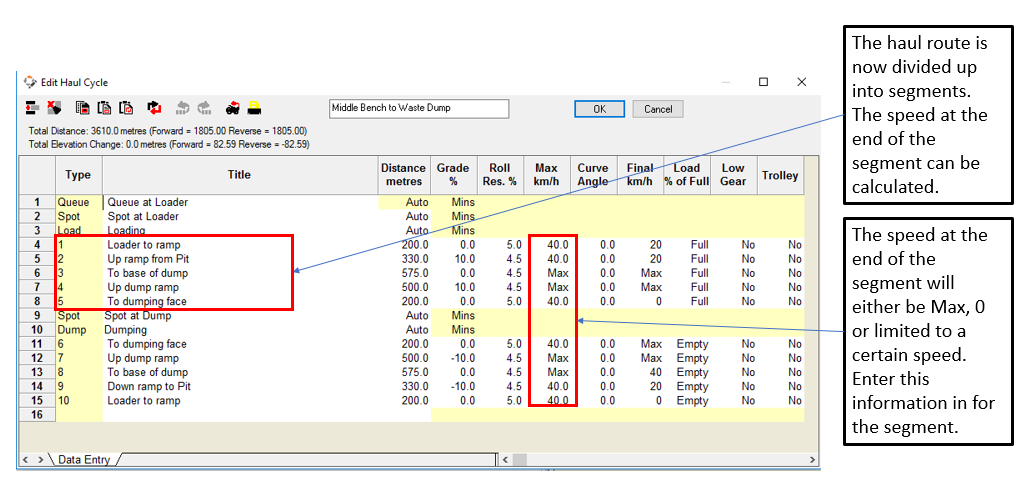Click the next-sheet arrow beside Data Entry tab

[39, 460]
